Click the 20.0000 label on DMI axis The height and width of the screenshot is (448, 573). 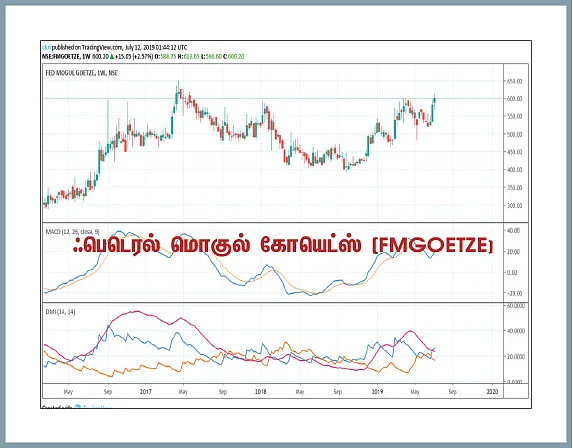point(516,356)
